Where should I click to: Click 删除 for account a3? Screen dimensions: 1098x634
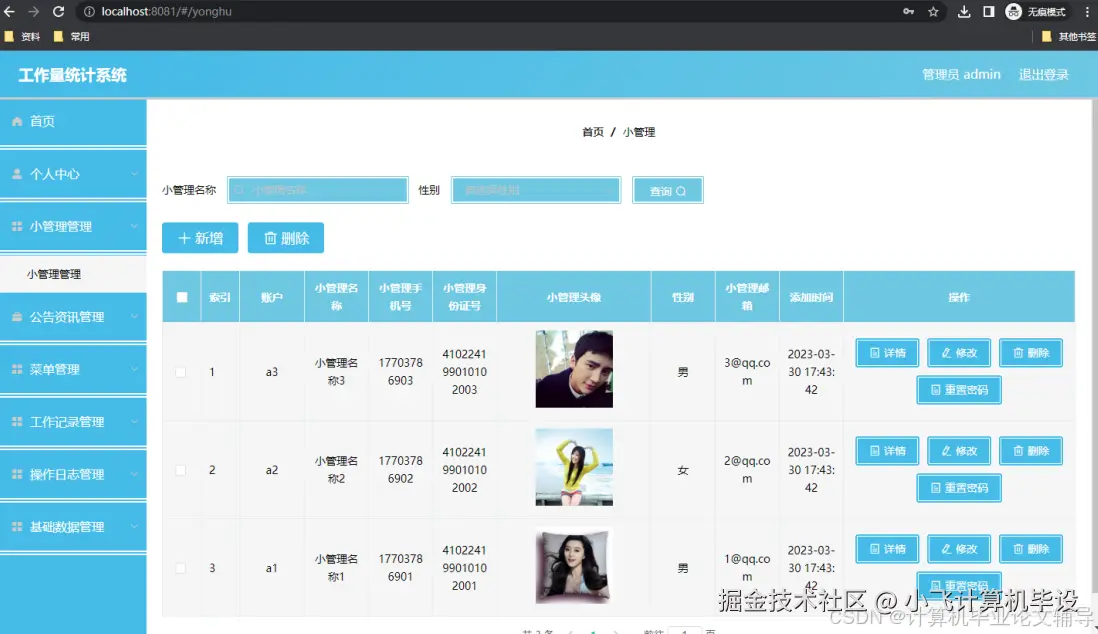point(1031,353)
